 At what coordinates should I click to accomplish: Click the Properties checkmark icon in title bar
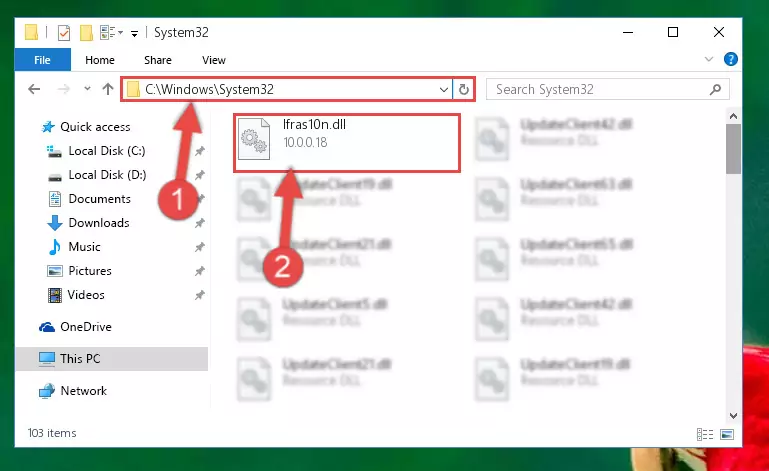[x=64, y=33]
